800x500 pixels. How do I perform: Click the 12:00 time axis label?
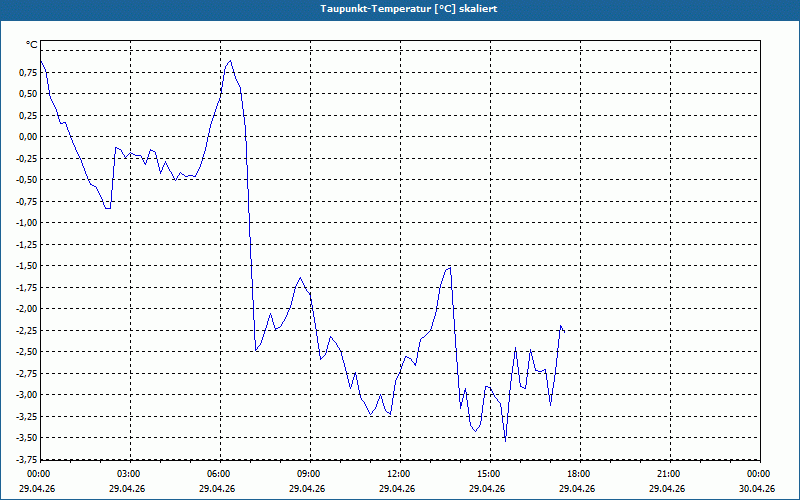(399, 474)
